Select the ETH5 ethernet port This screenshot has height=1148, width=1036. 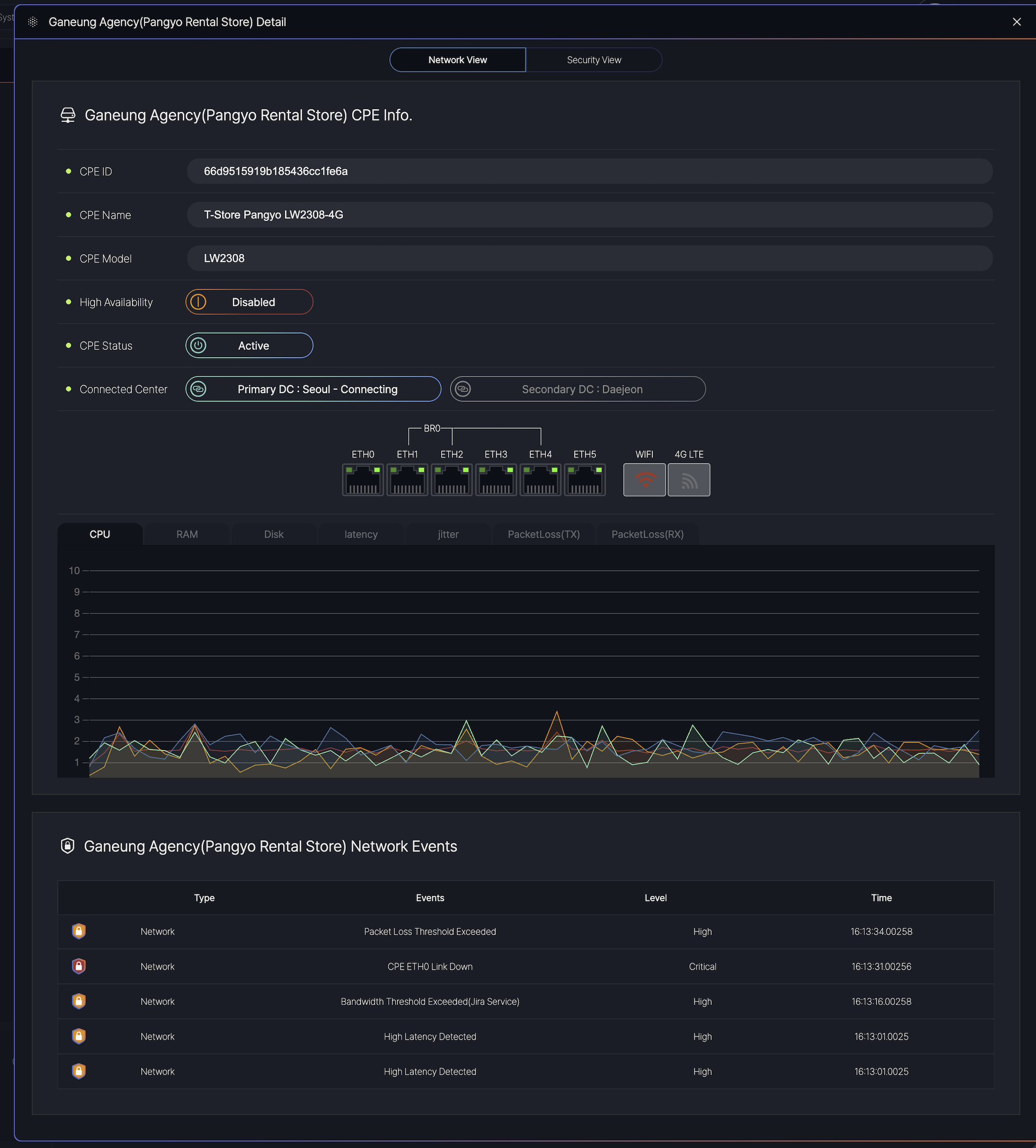(x=585, y=479)
